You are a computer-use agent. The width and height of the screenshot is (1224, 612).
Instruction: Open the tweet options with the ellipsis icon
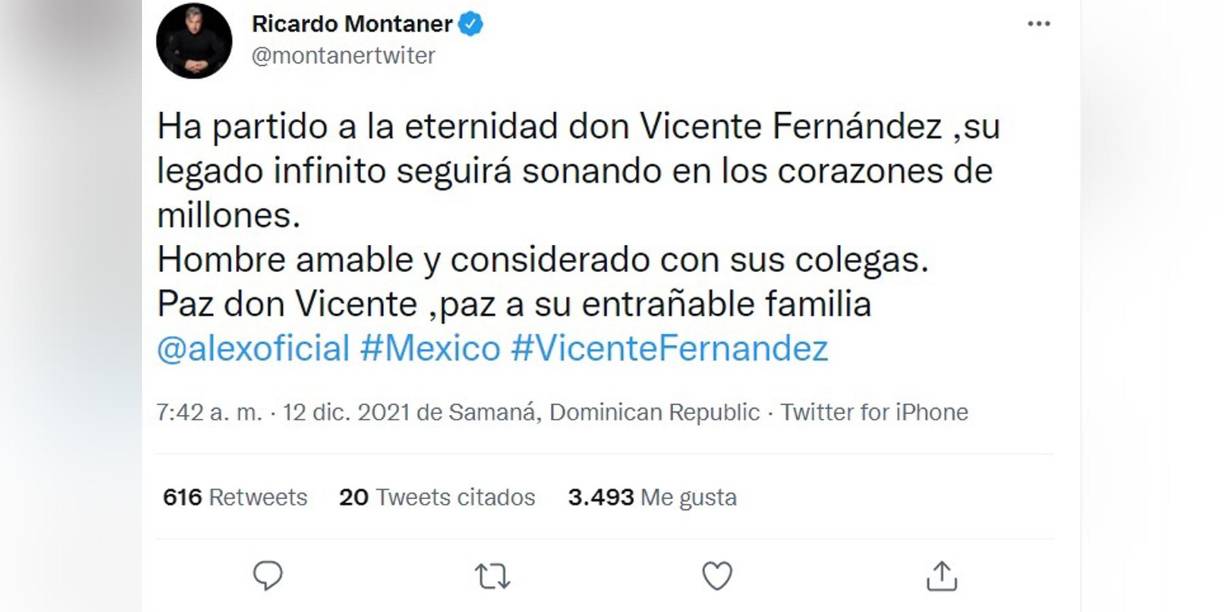(x=1039, y=22)
